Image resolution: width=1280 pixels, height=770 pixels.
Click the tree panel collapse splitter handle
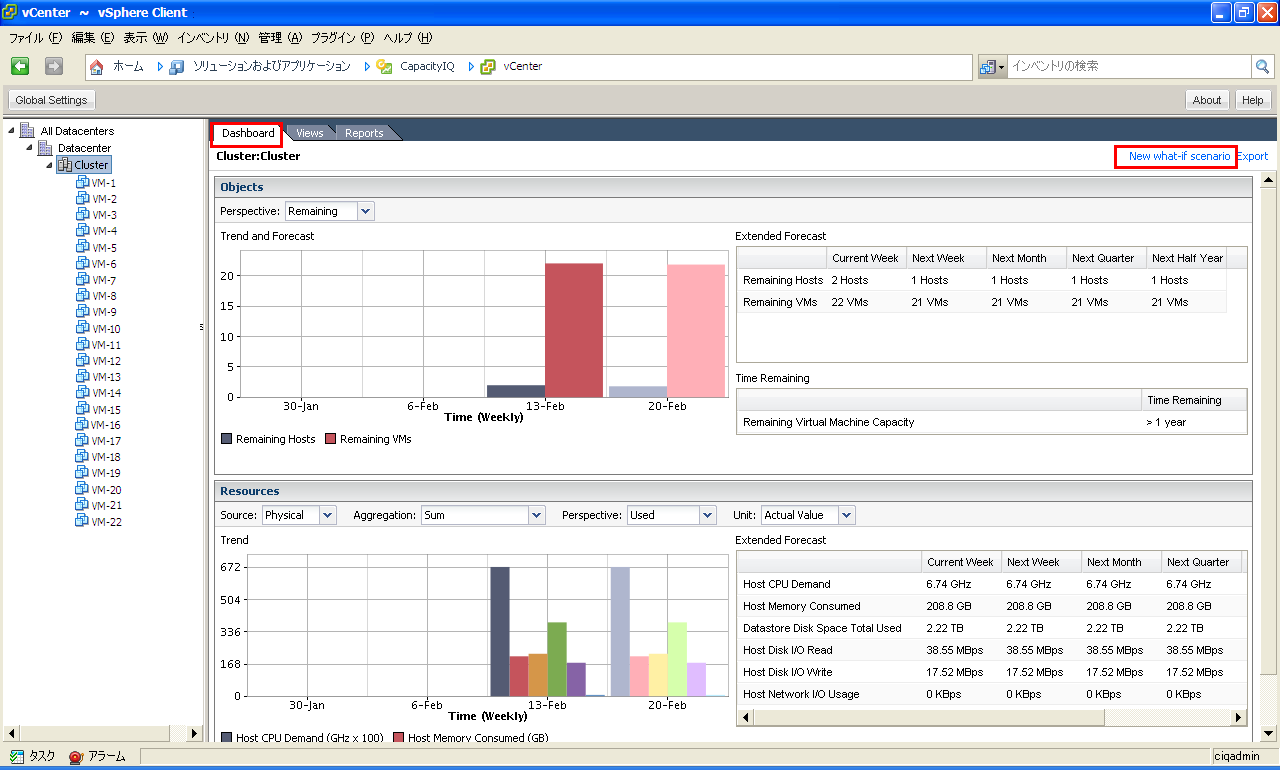click(x=202, y=327)
